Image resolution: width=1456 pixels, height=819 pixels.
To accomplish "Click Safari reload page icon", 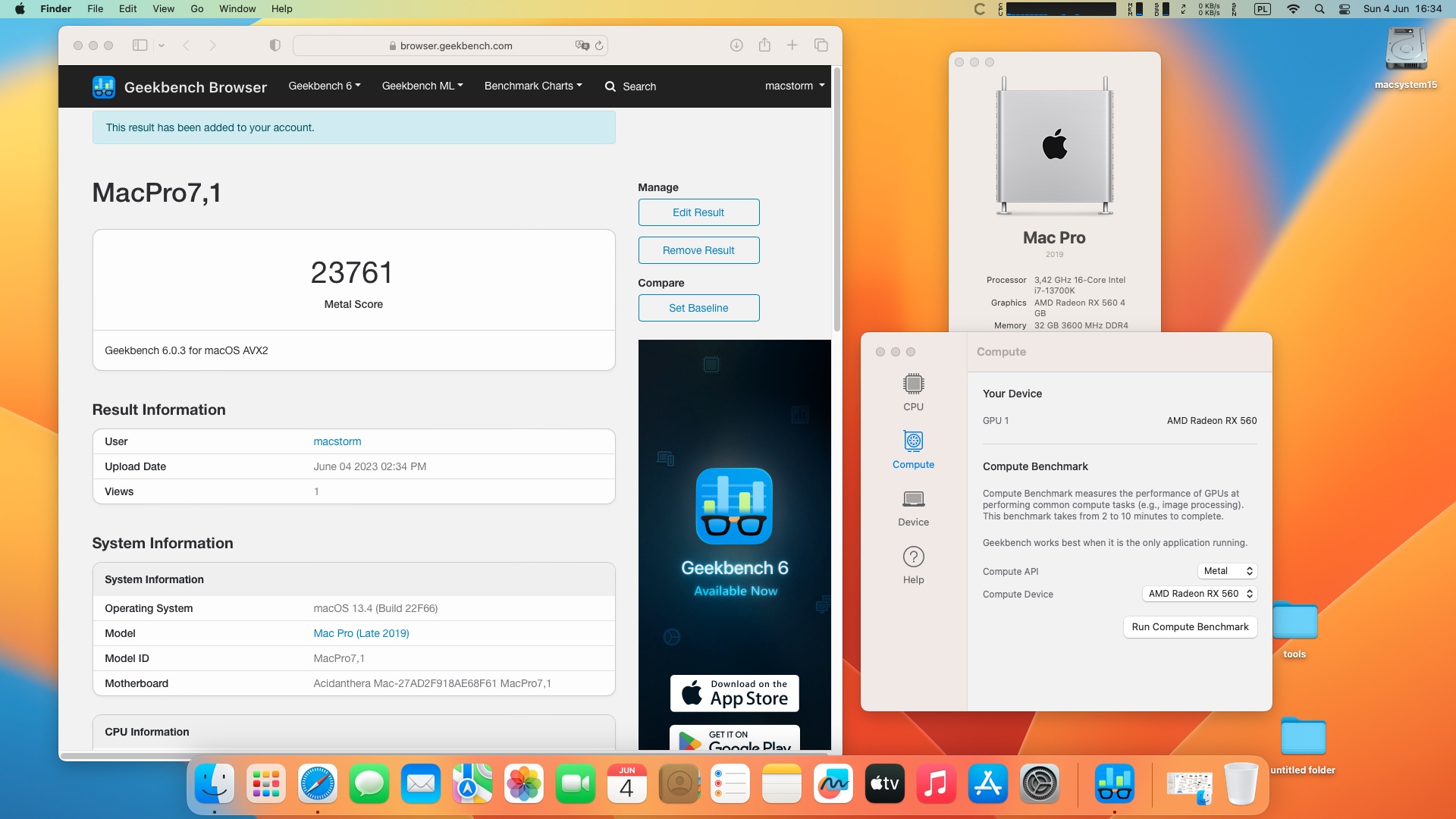I will (599, 45).
